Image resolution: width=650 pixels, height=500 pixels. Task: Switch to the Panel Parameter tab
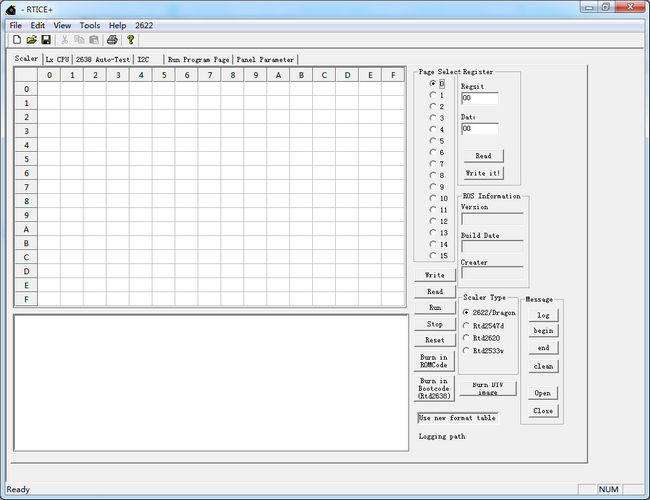pyautogui.click(x=265, y=59)
